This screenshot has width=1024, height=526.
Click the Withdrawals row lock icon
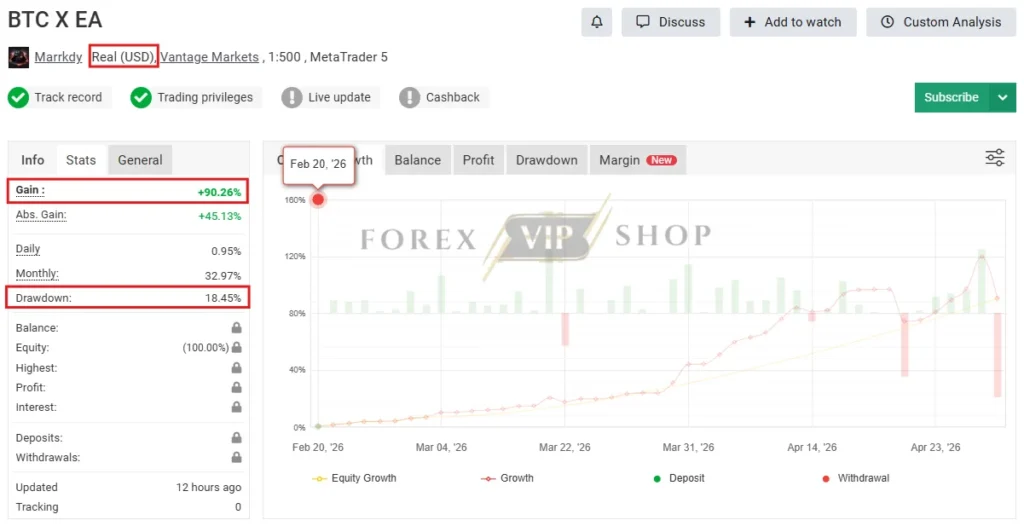tap(236, 457)
